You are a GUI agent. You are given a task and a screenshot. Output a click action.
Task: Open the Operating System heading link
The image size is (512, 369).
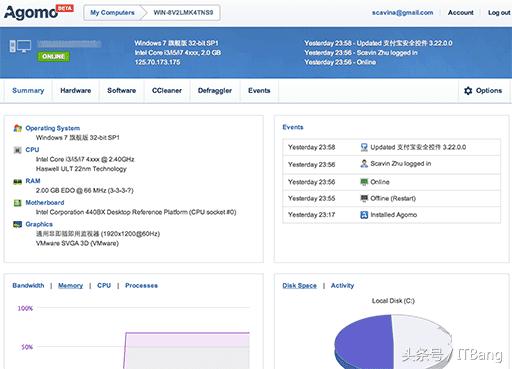pos(53,128)
